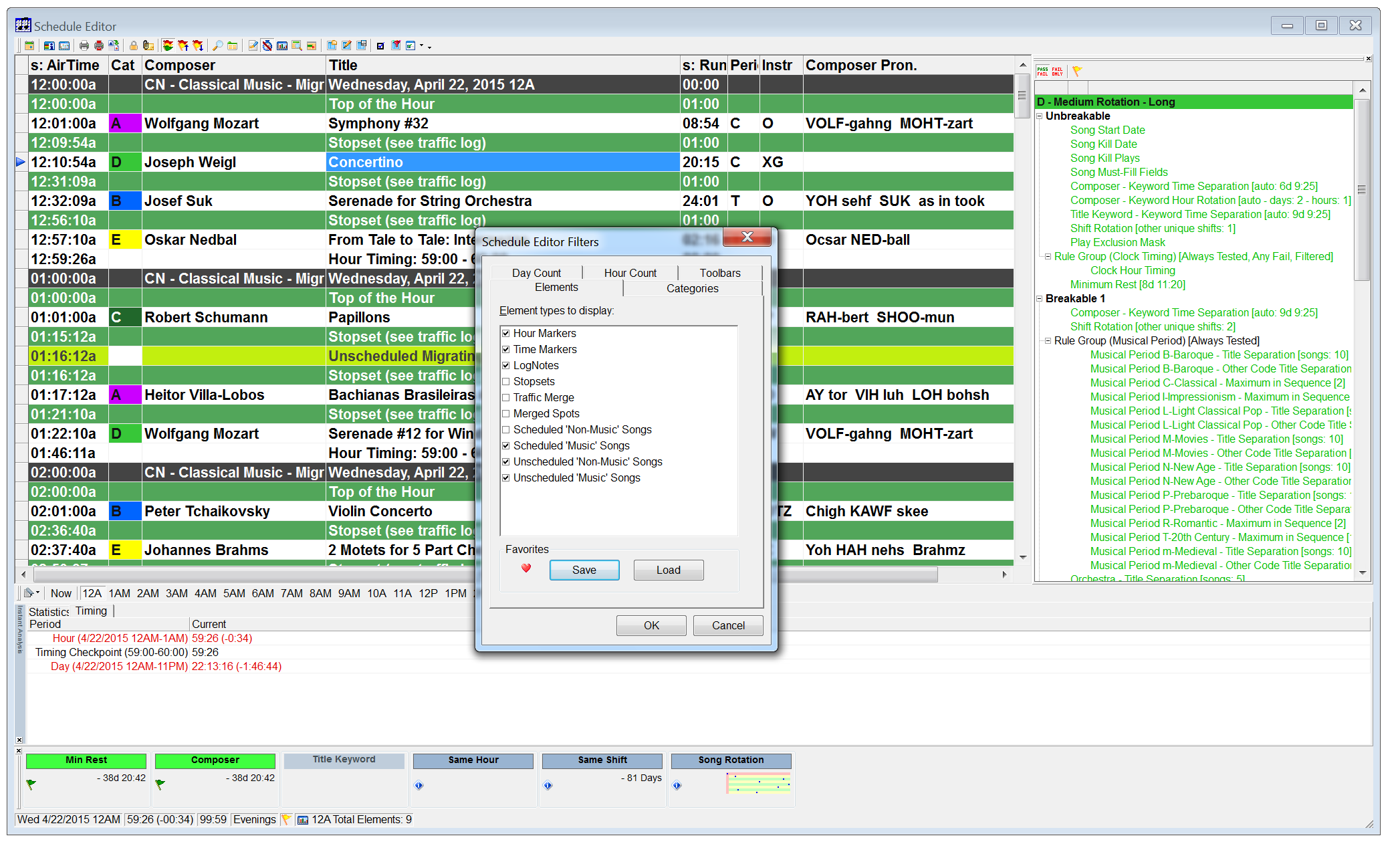The height and width of the screenshot is (860, 1400).
Task: Open the Hour Count tab
Action: point(630,273)
